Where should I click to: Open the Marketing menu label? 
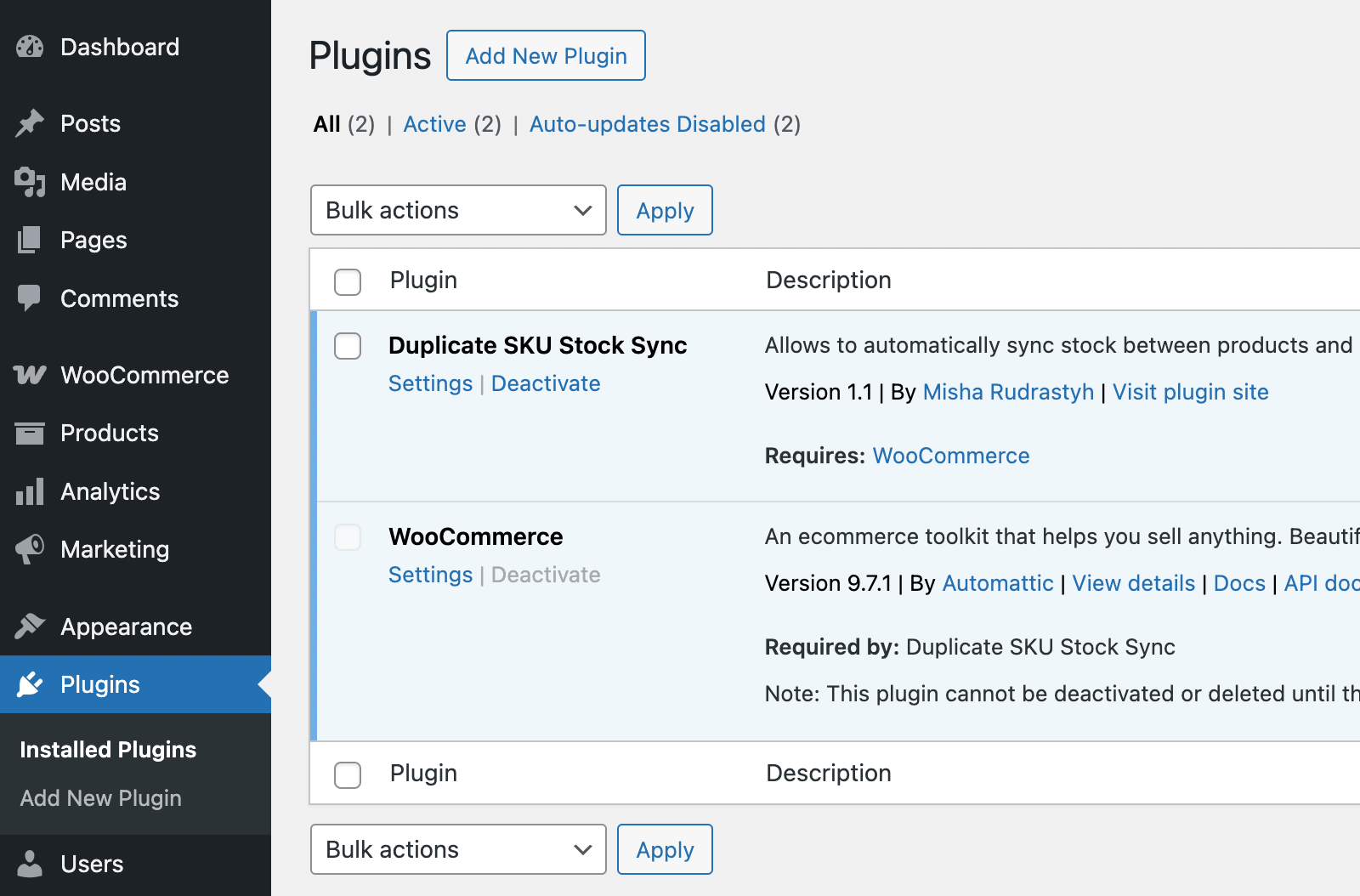tap(115, 549)
